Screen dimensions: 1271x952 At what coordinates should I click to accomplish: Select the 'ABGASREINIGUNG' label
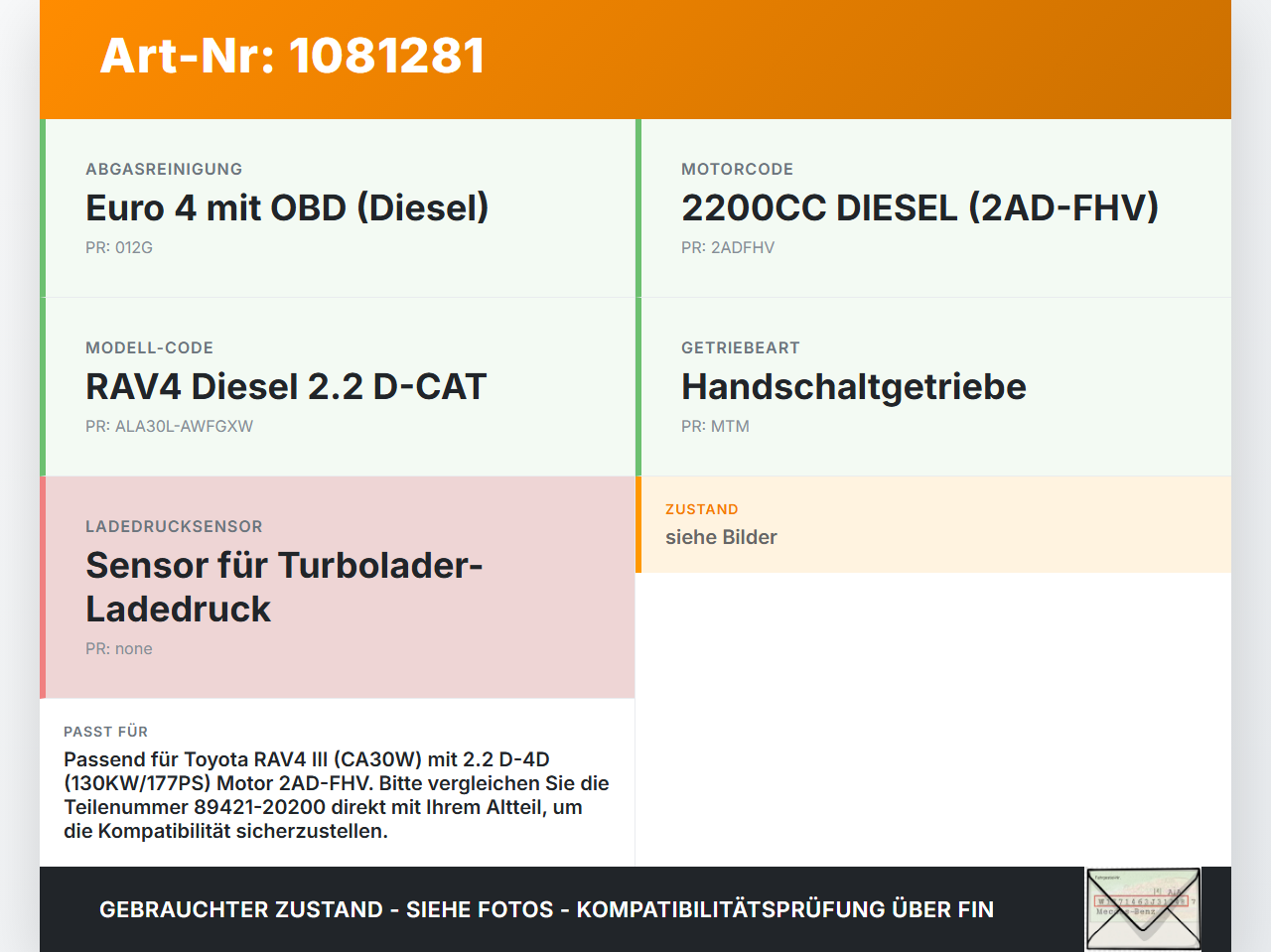[x=164, y=169]
